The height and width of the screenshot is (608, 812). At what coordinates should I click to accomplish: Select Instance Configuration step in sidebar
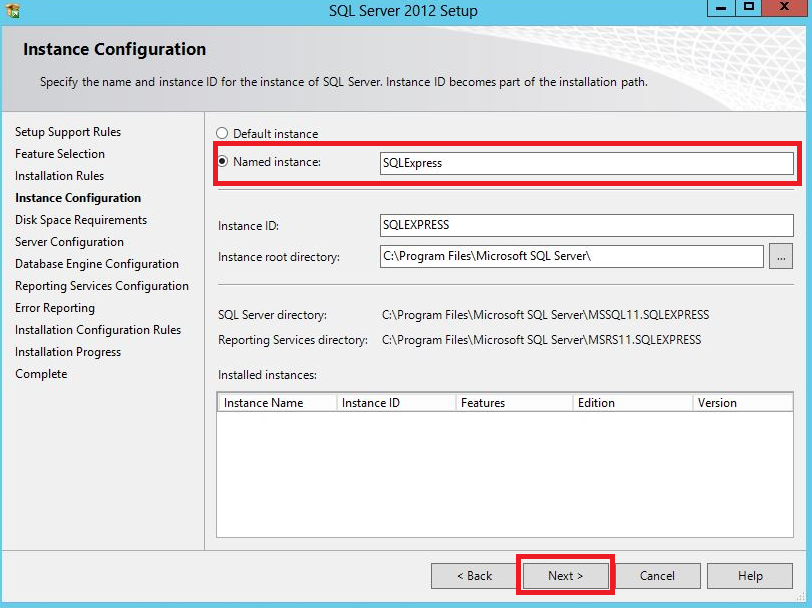(78, 198)
